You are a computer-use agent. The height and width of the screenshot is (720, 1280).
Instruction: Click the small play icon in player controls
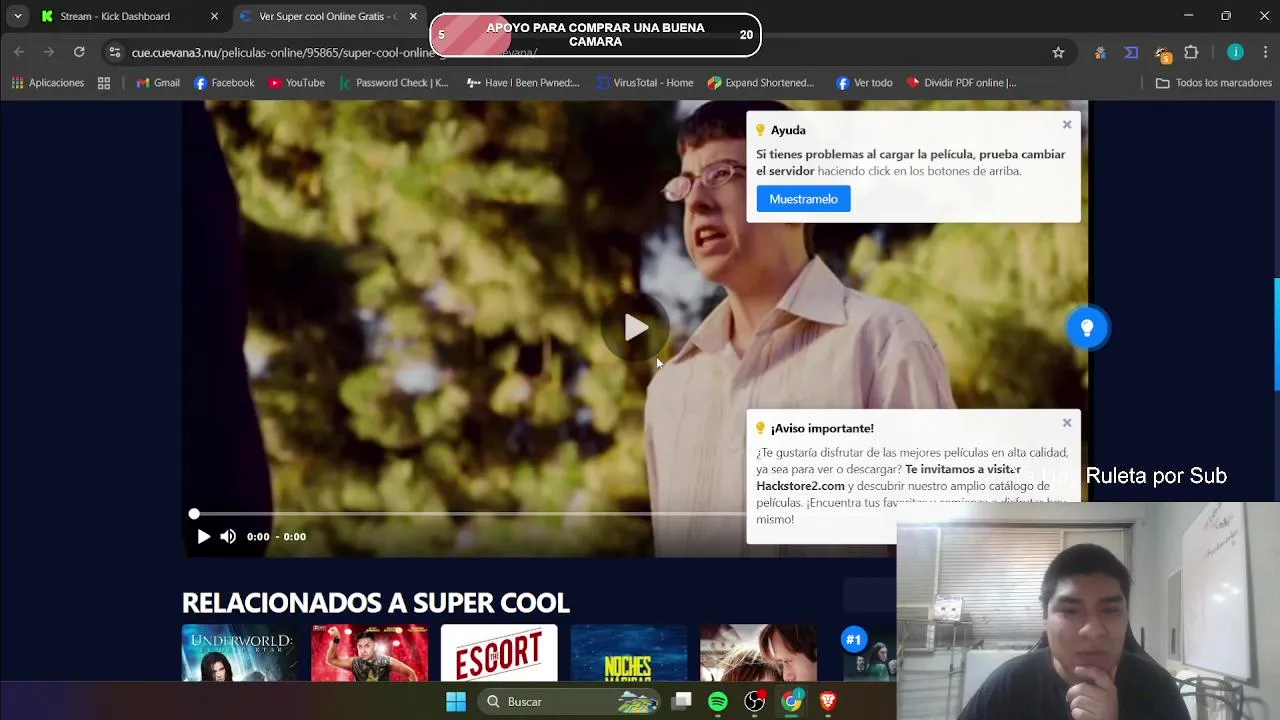[x=203, y=537]
